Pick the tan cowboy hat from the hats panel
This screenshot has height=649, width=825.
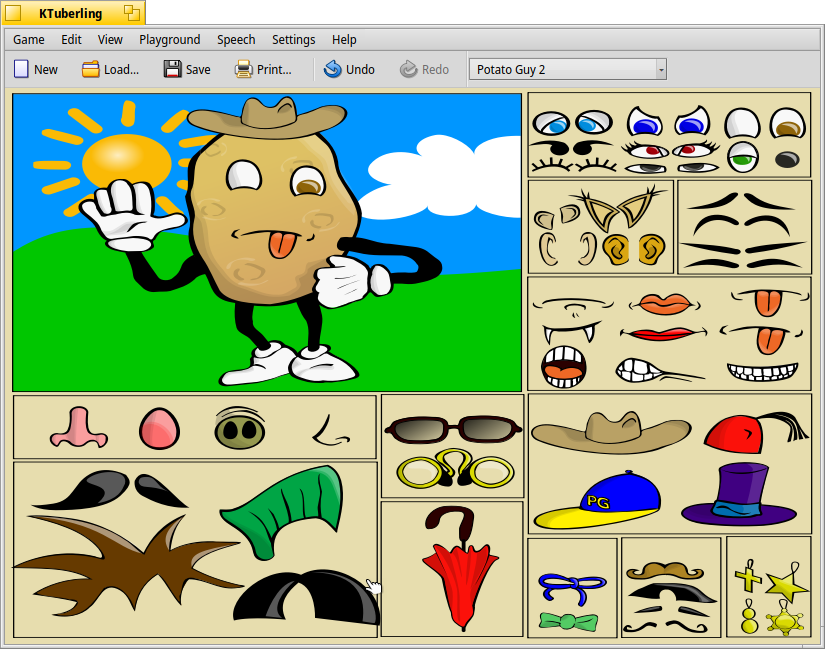[x=611, y=433]
